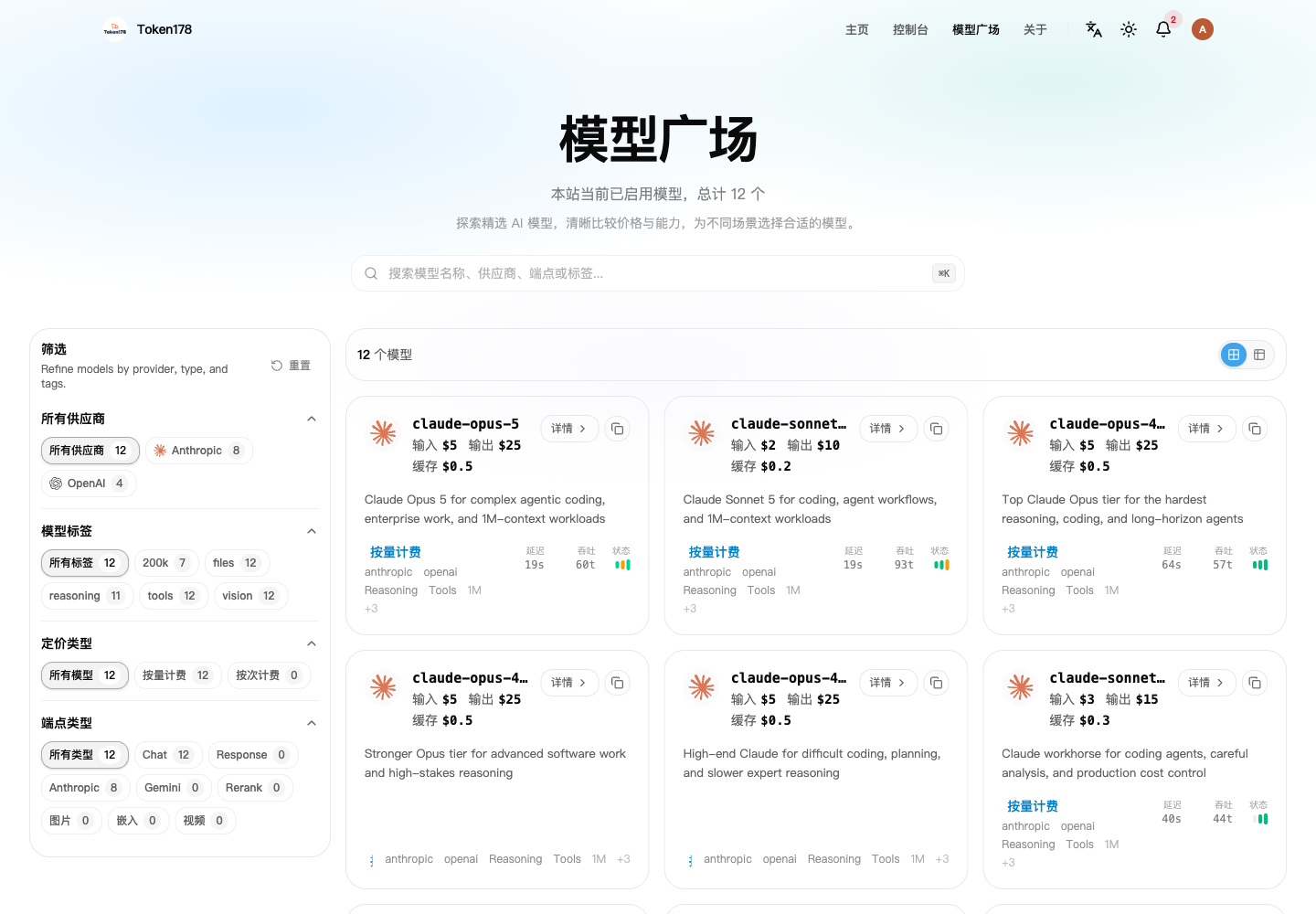The width and height of the screenshot is (1316, 914).
Task: Copy model name on 'High-end Claude' card
Action: [x=937, y=683]
